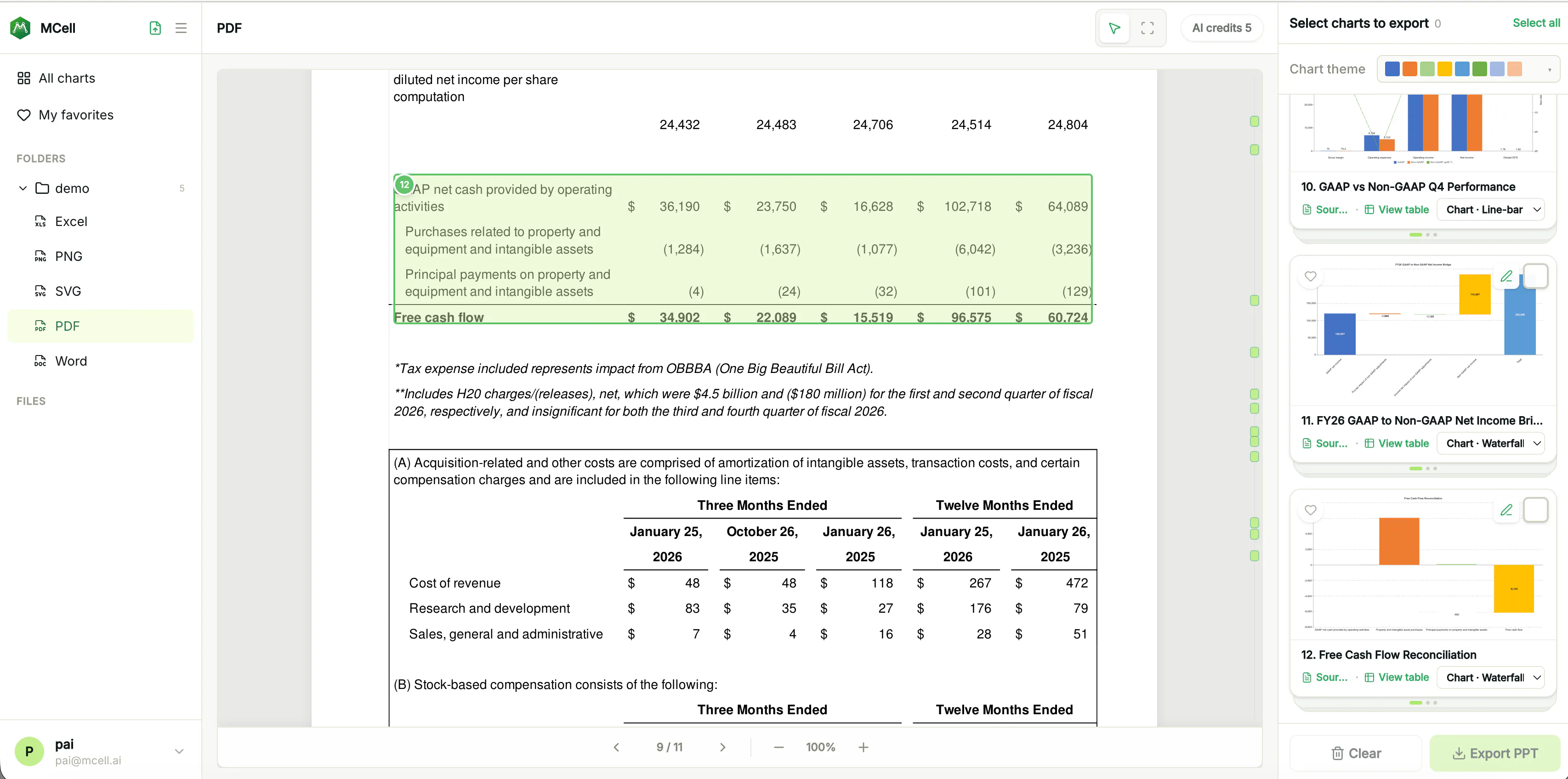The image size is (1568, 779).
Task: Go to the previous PDF page
Action: point(617,747)
